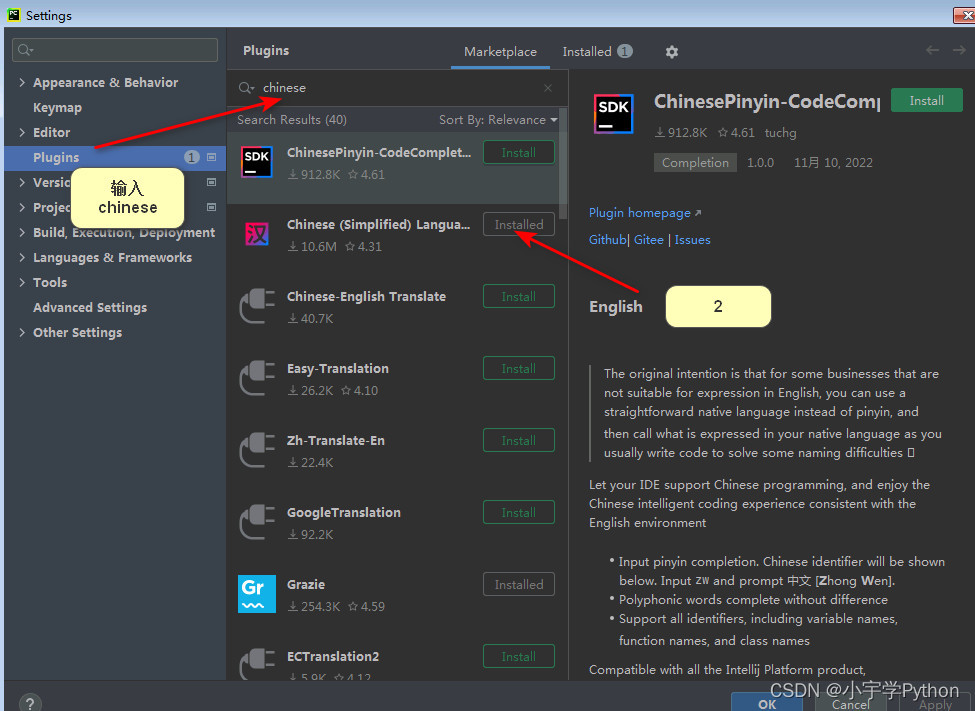Install Chinese-English Translate plugin
Screen dimensions: 975x711
pyautogui.click(x=519, y=297)
